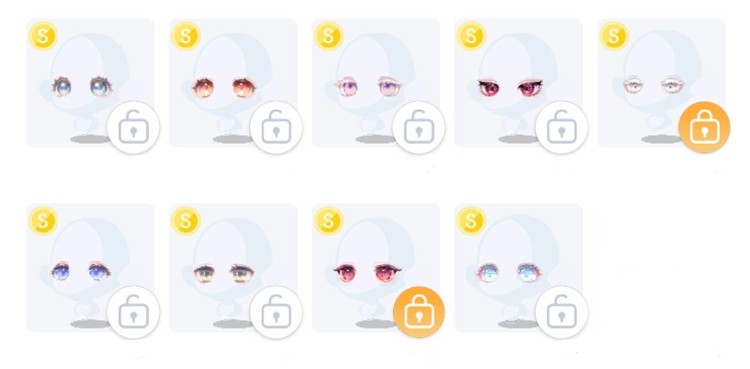This screenshot has height=369, width=750.
Task: Click coin badge on gray-blue eyes item
Action: [x=43, y=36]
